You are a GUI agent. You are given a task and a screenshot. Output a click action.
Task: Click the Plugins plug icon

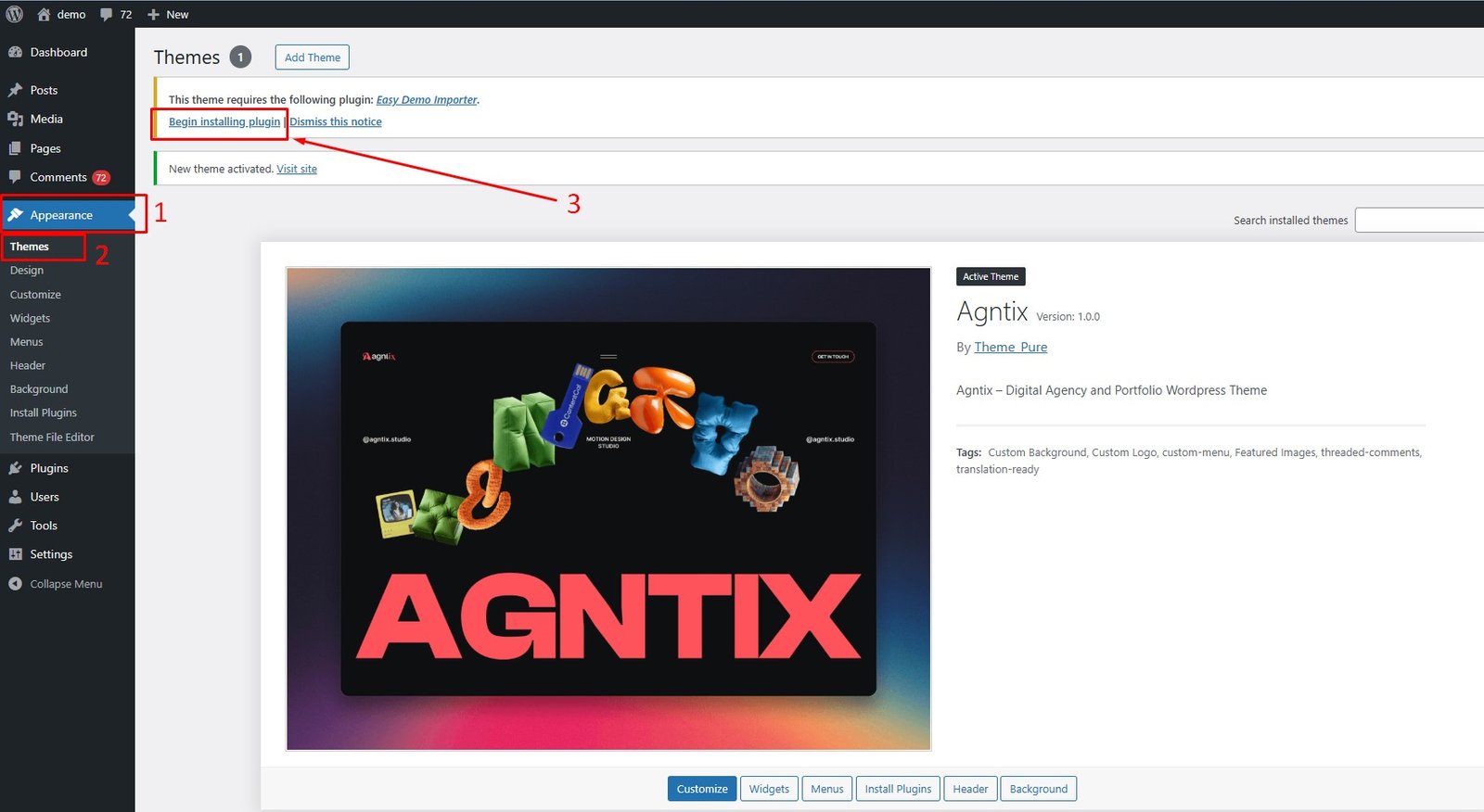(x=15, y=468)
